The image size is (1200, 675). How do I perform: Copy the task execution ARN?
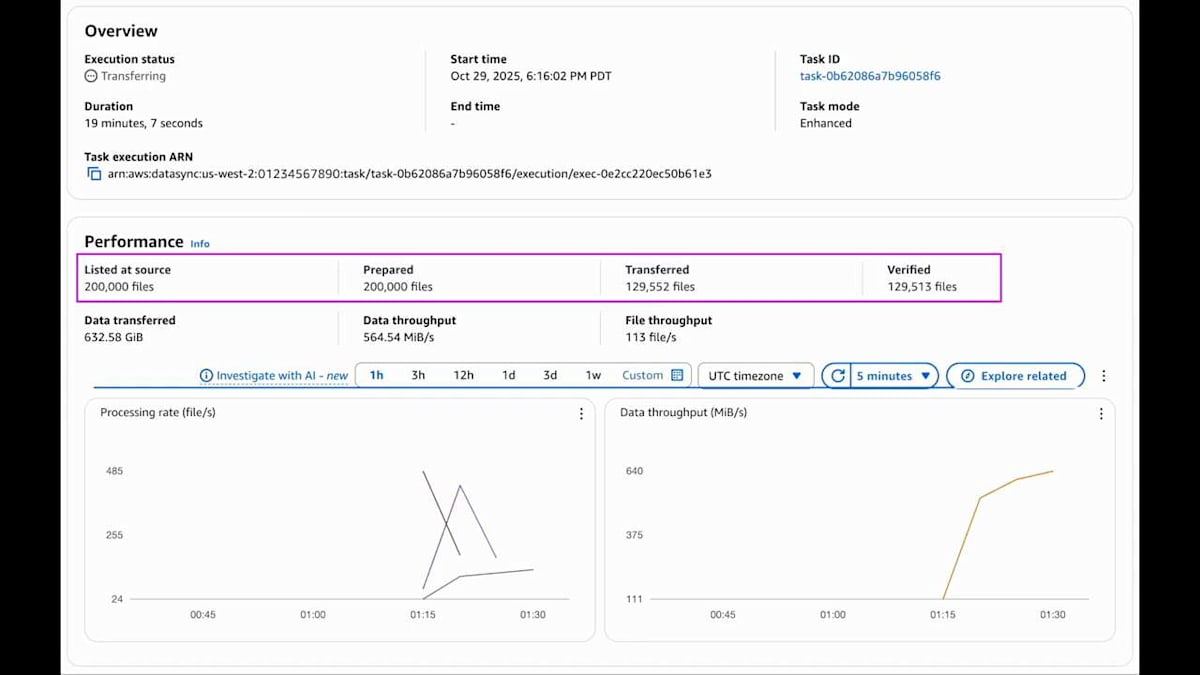94,174
